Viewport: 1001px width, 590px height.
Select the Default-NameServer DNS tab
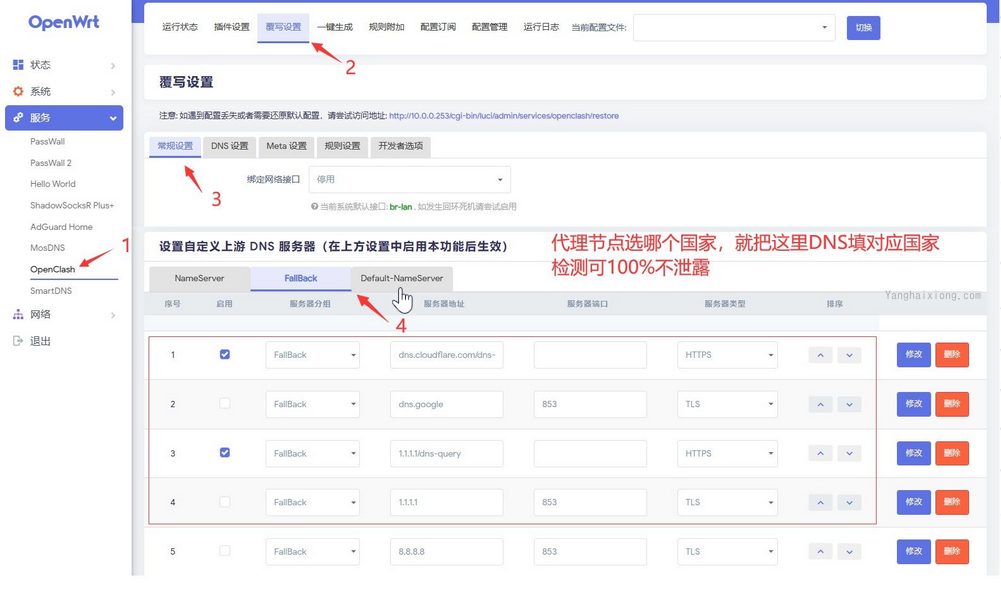click(x=402, y=278)
